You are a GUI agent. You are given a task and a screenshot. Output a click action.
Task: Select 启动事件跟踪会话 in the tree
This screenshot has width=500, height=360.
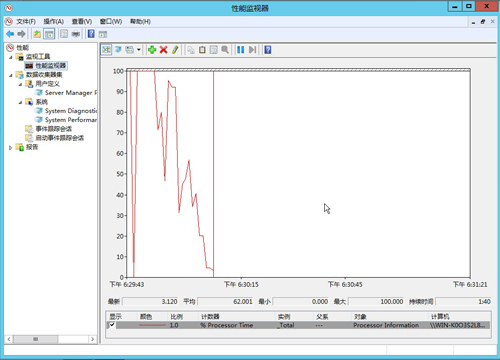point(60,138)
